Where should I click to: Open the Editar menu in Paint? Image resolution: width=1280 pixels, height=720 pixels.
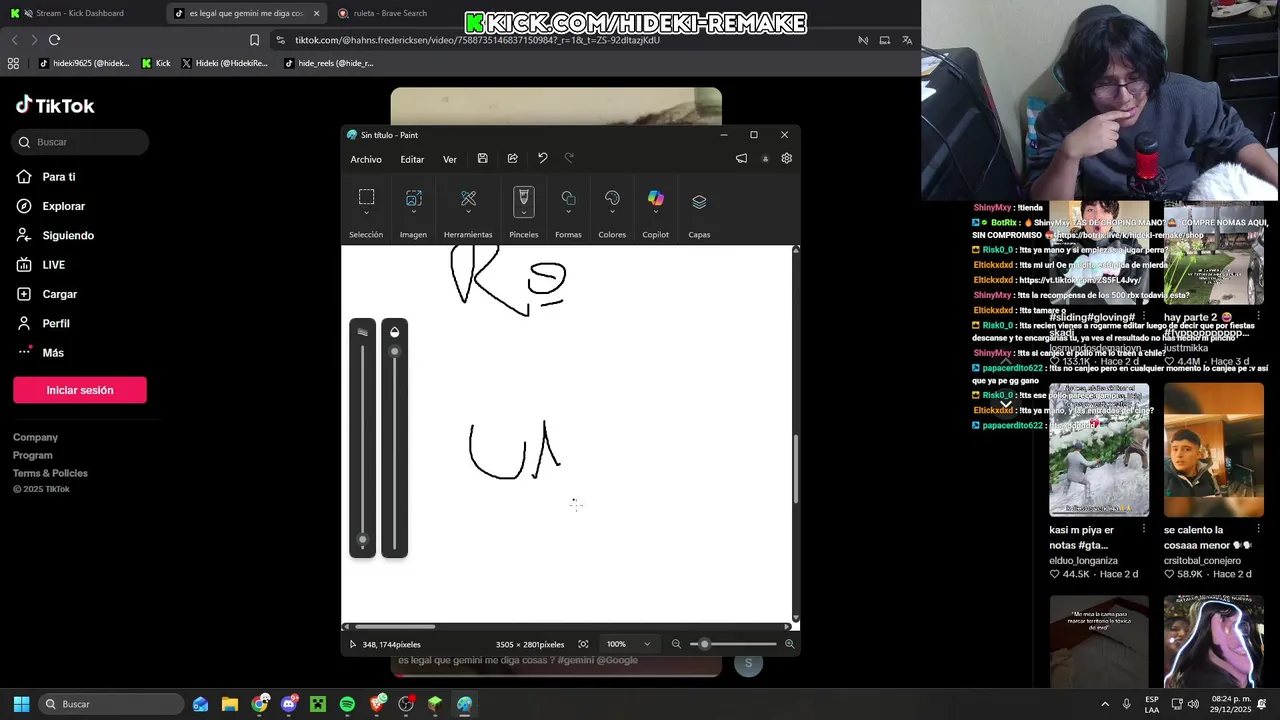412,159
